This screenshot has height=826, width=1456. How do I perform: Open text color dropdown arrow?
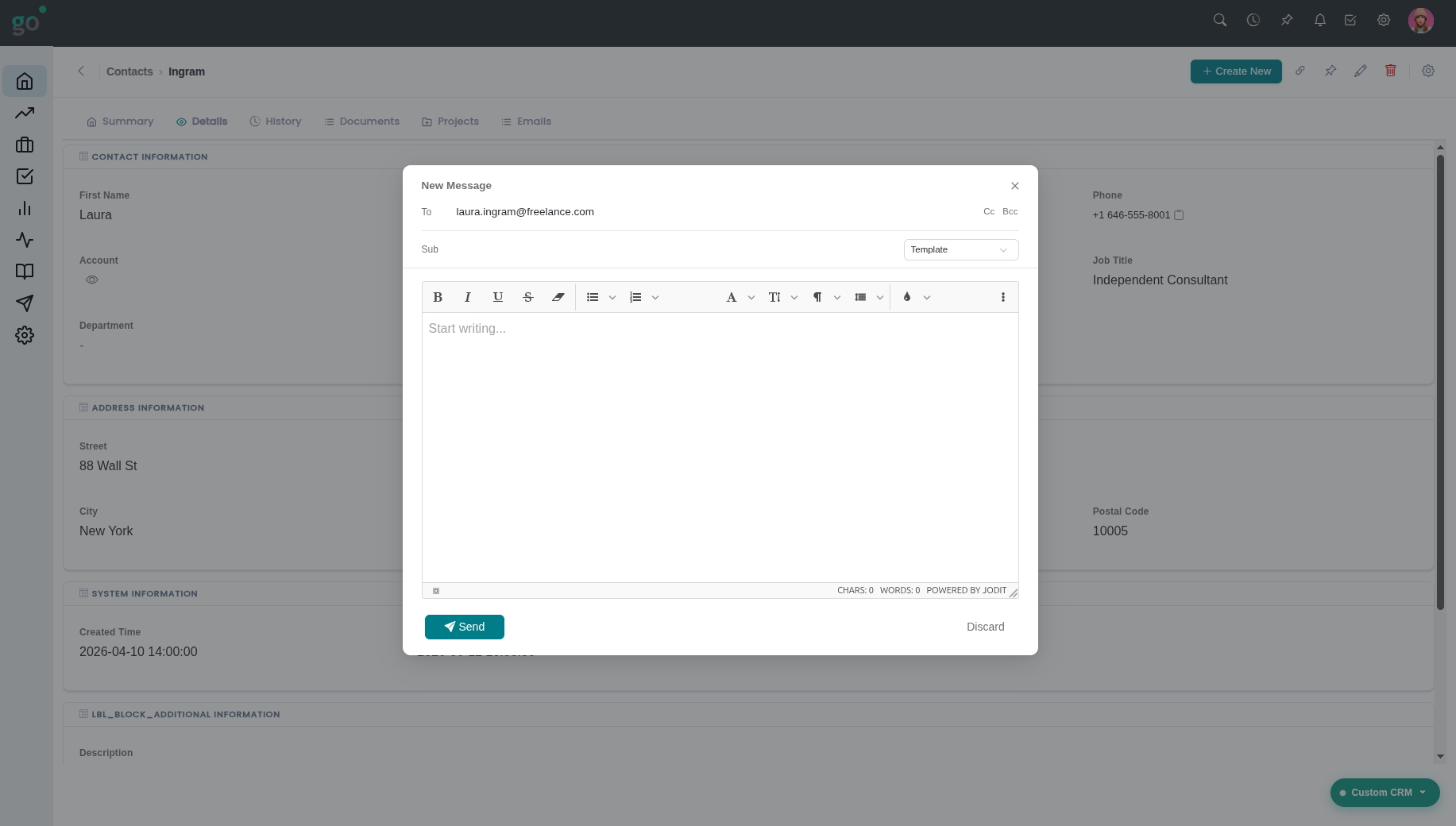pos(927,298)
